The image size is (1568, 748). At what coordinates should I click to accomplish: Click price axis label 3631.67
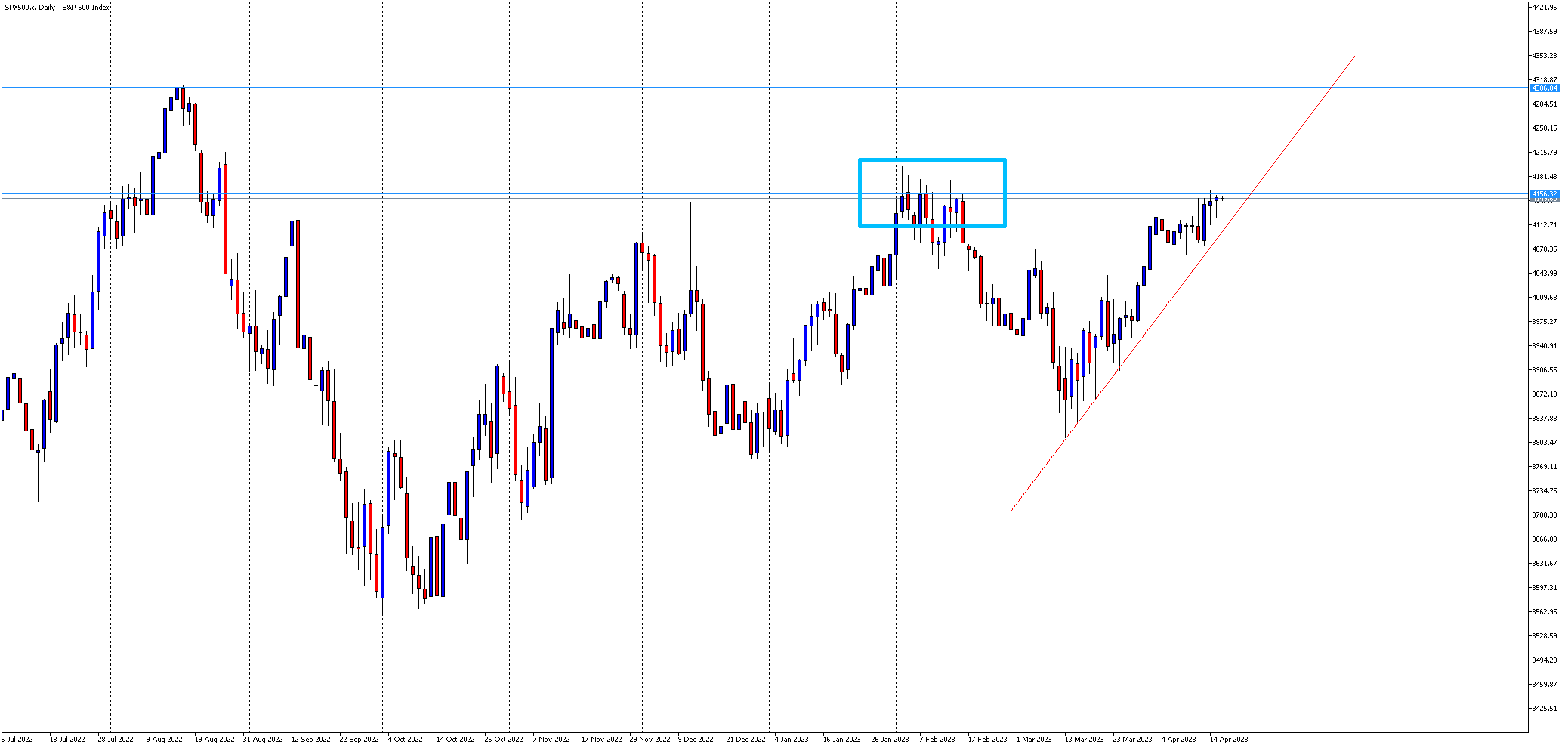coord(1545,564)
